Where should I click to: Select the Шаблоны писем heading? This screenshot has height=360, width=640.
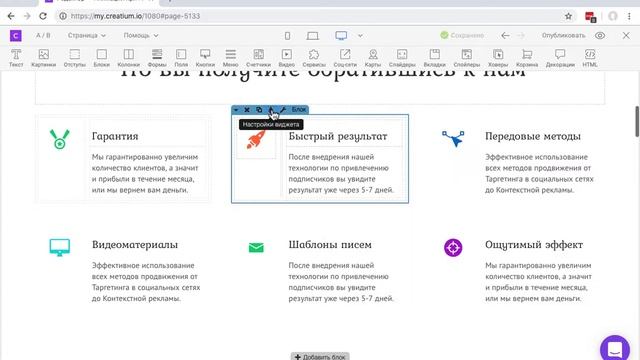tap(330, 244)
